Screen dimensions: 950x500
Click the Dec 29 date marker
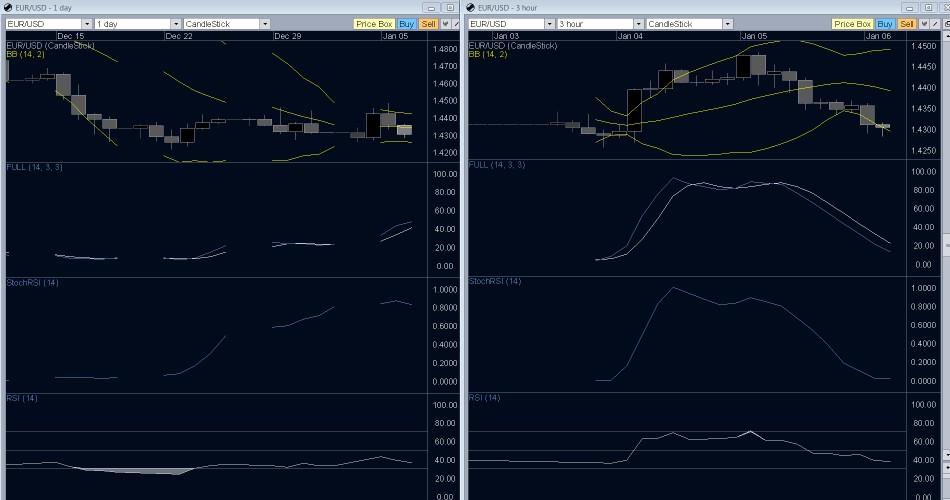(x=287, y=36)
